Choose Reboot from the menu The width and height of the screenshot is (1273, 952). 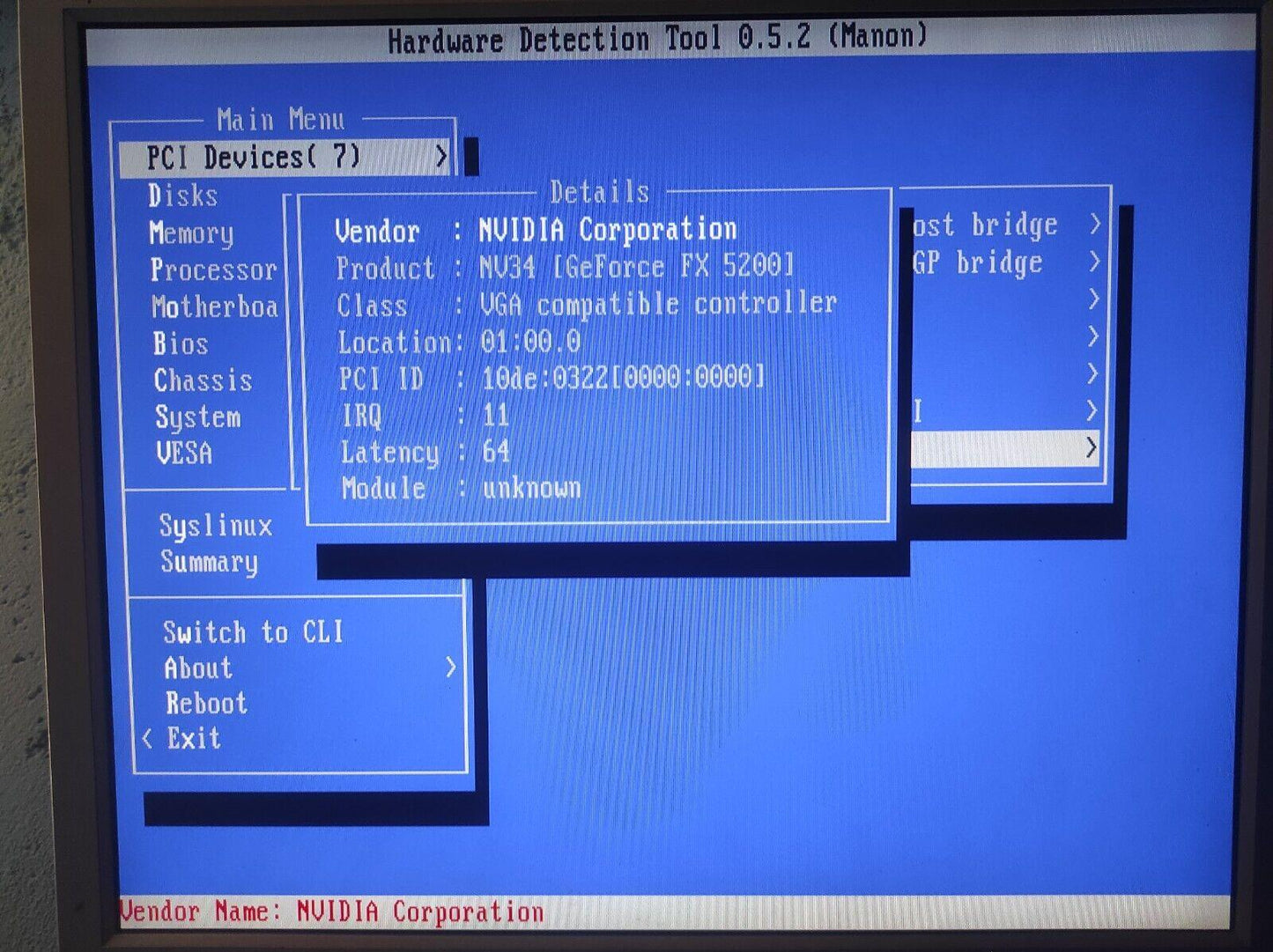(206, 704)
